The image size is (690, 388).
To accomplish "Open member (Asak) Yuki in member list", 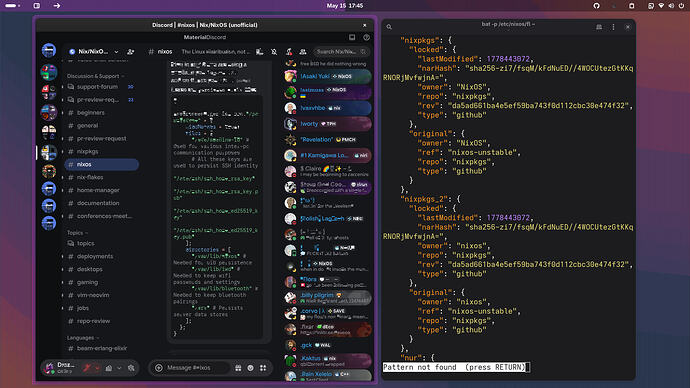I will [327, 77].
